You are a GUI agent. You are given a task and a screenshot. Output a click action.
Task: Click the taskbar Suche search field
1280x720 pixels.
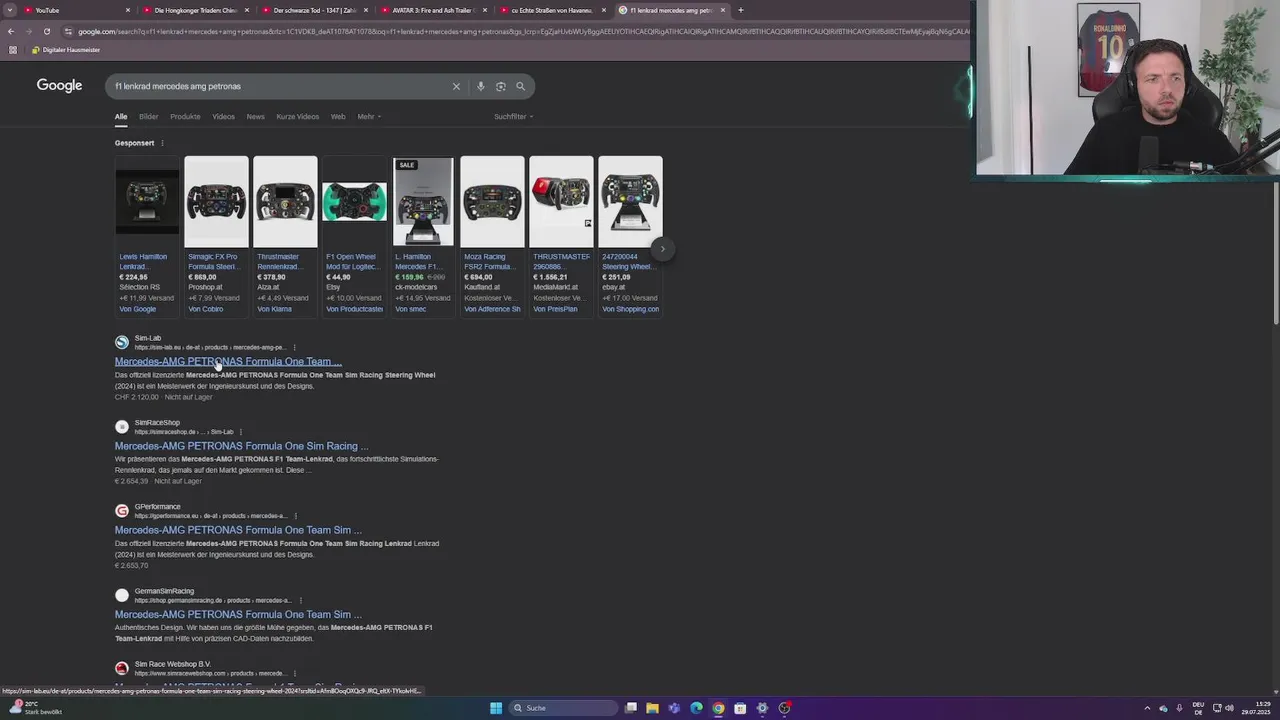(x=562, y=708)
